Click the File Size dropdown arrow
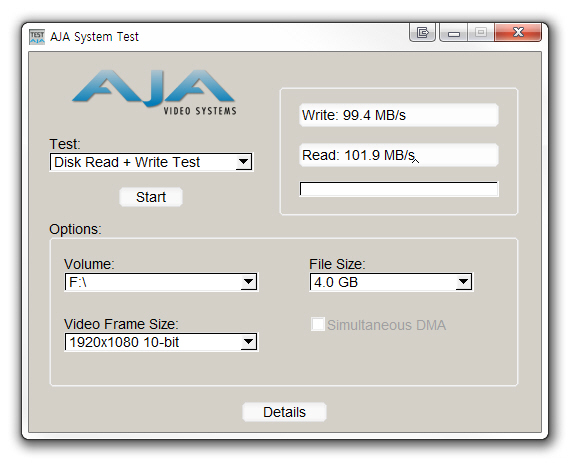This screenshot has width=573, height=463. tap(463, 282)
